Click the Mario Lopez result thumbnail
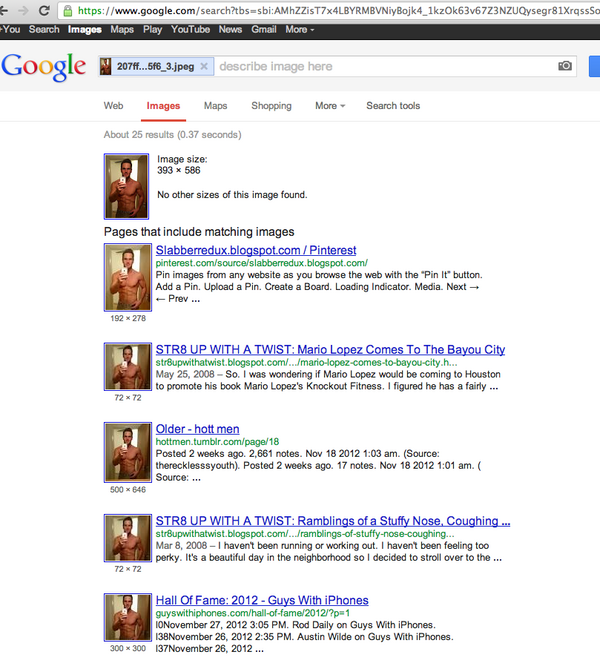 (128, 366)
